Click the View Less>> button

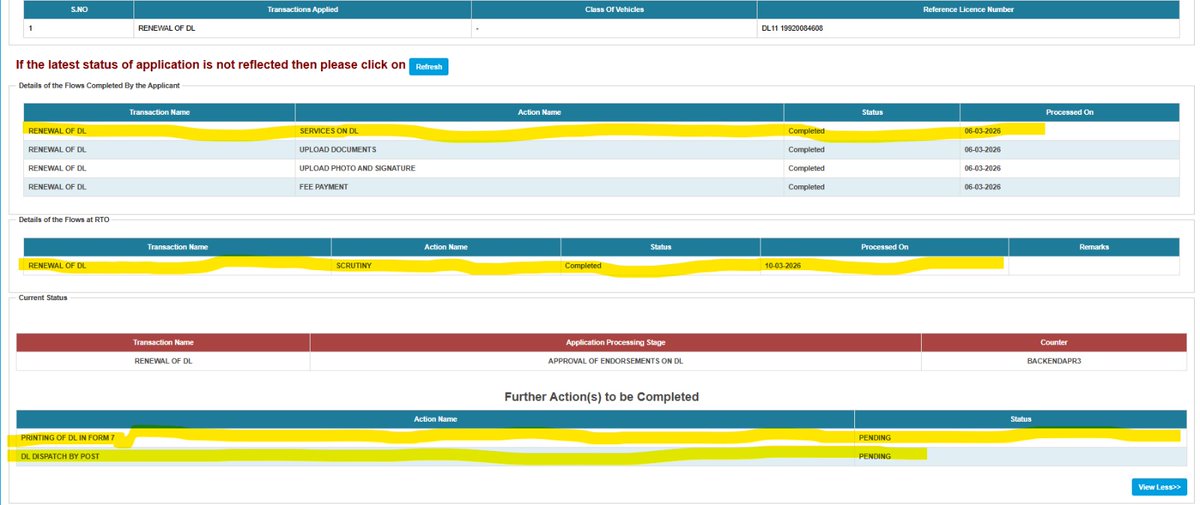(x=1159, y=487)
